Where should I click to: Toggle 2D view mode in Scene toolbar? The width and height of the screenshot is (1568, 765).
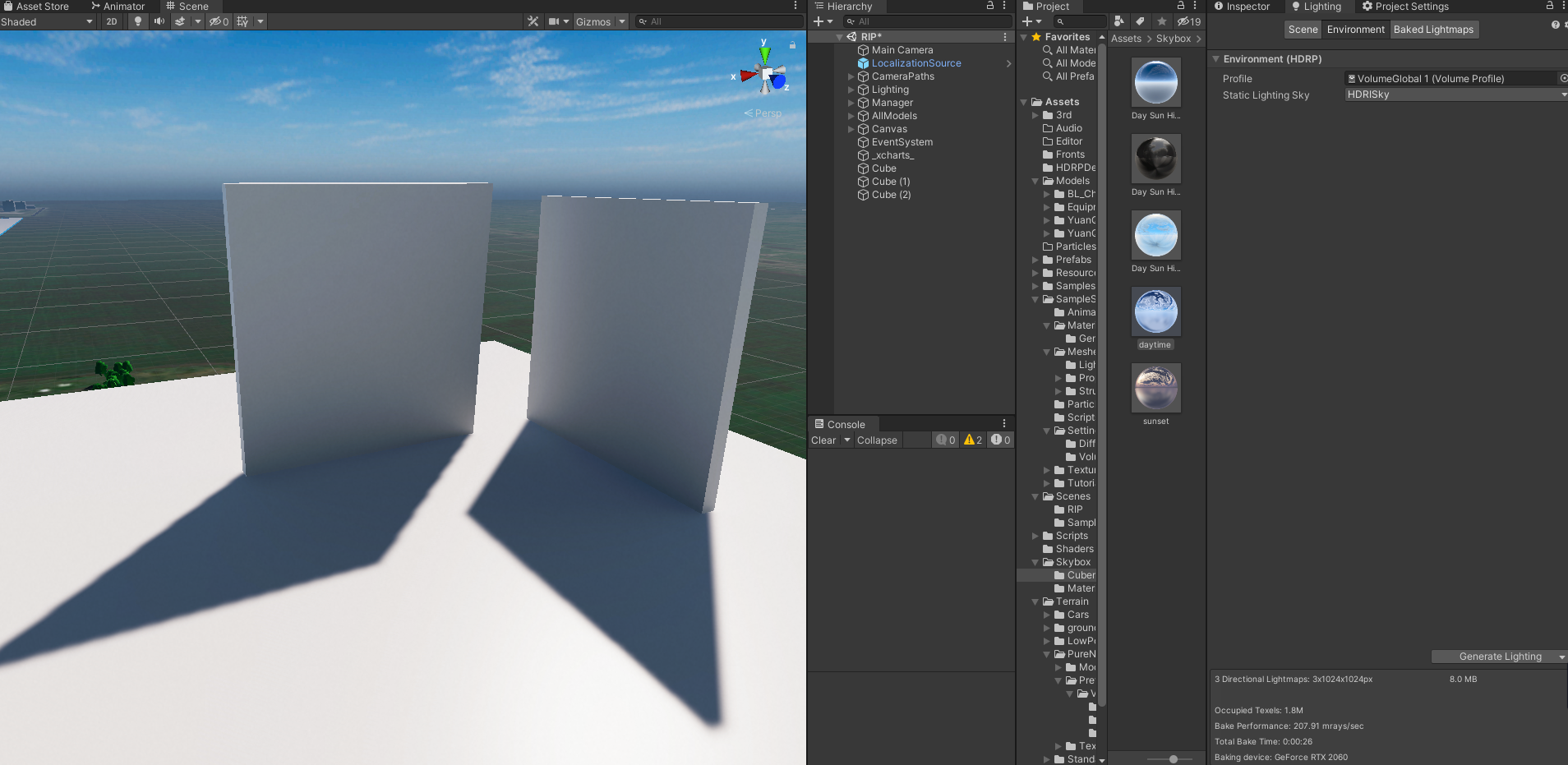point(111,21)
